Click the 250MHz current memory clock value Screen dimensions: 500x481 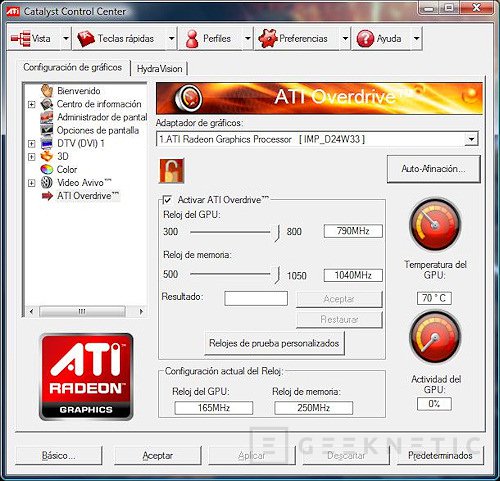pos(313,408)
